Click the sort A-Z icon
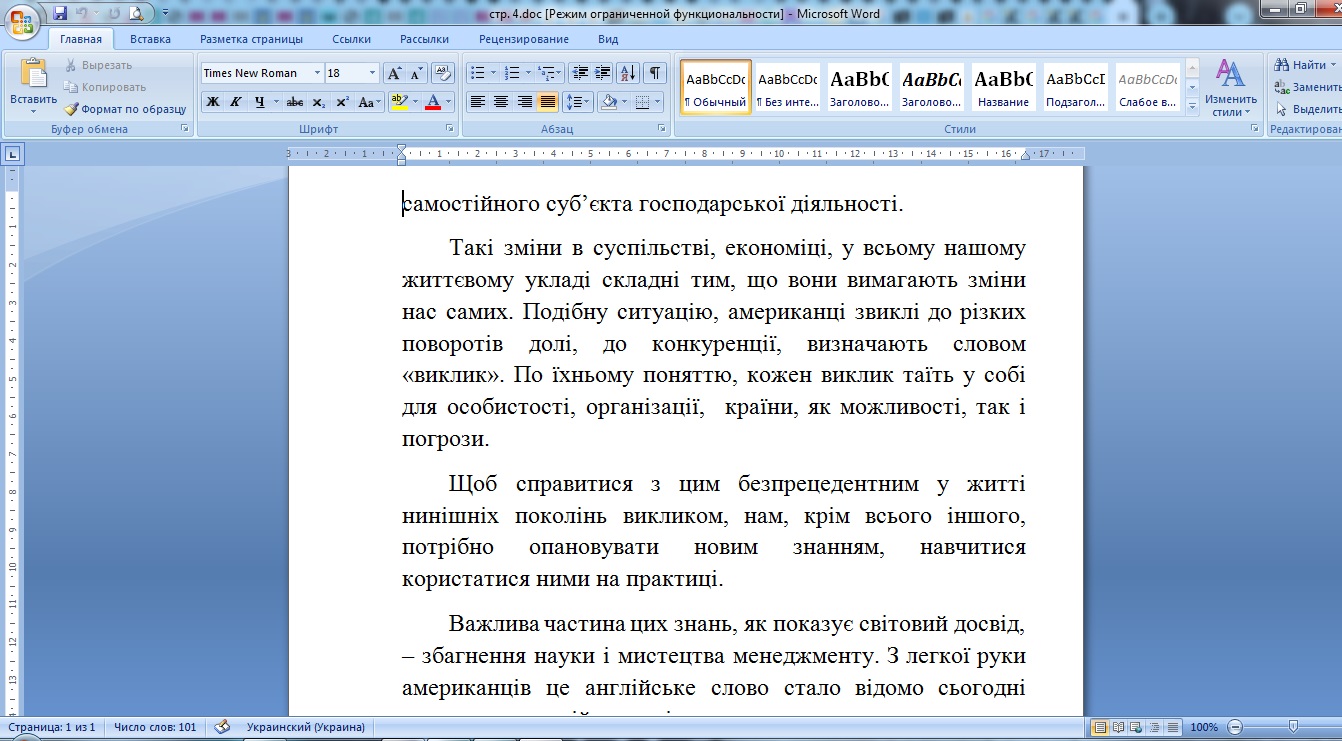This screenshot has width=1342, height=741. click(628, 73)
